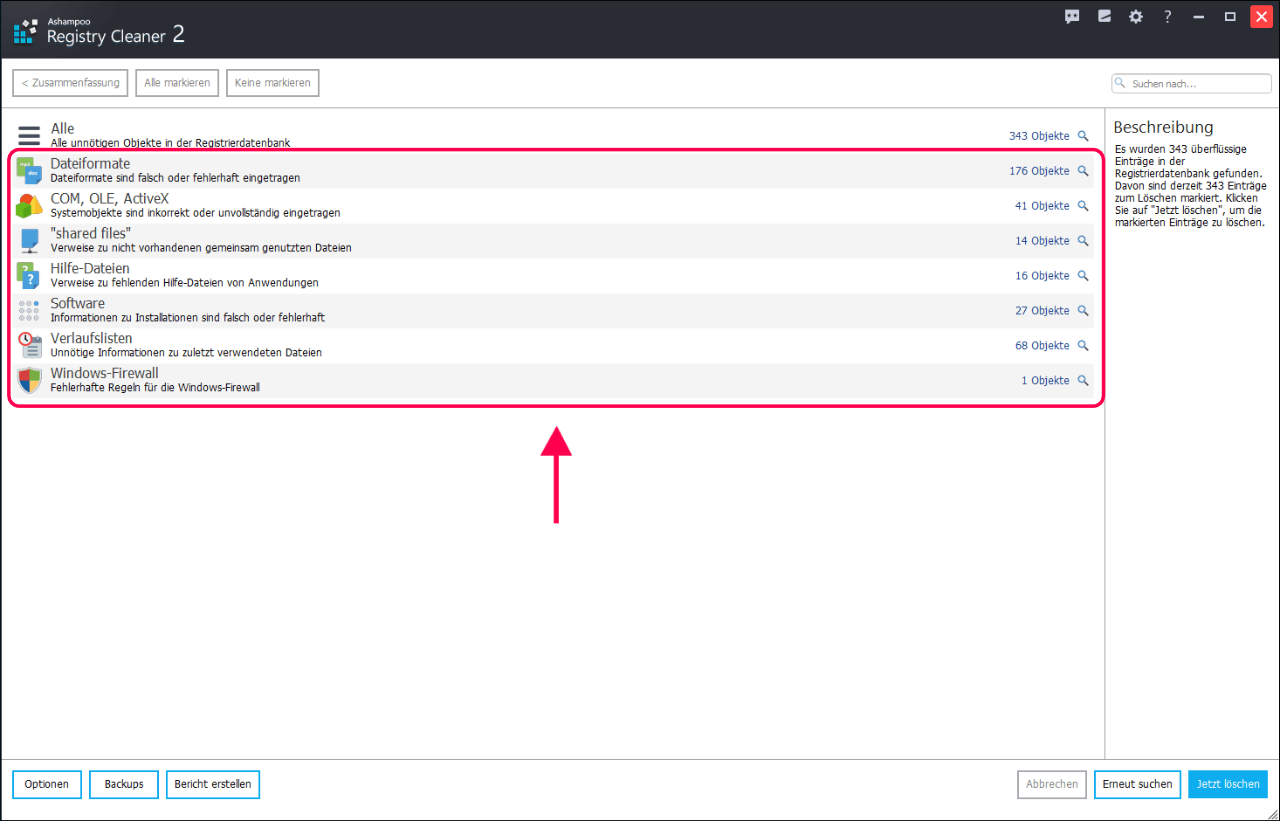Select the Software row title

pos(78,304)
